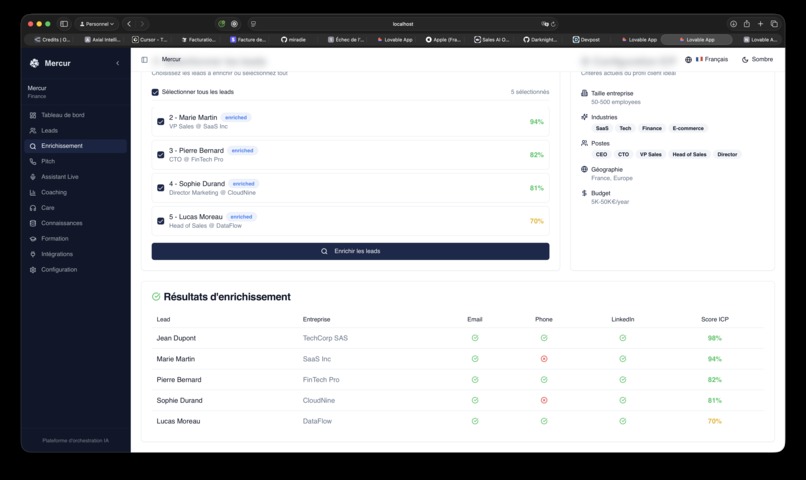Click Jean Dupont's email check icon
Screen dimensions: 806x480
(475, 338)
